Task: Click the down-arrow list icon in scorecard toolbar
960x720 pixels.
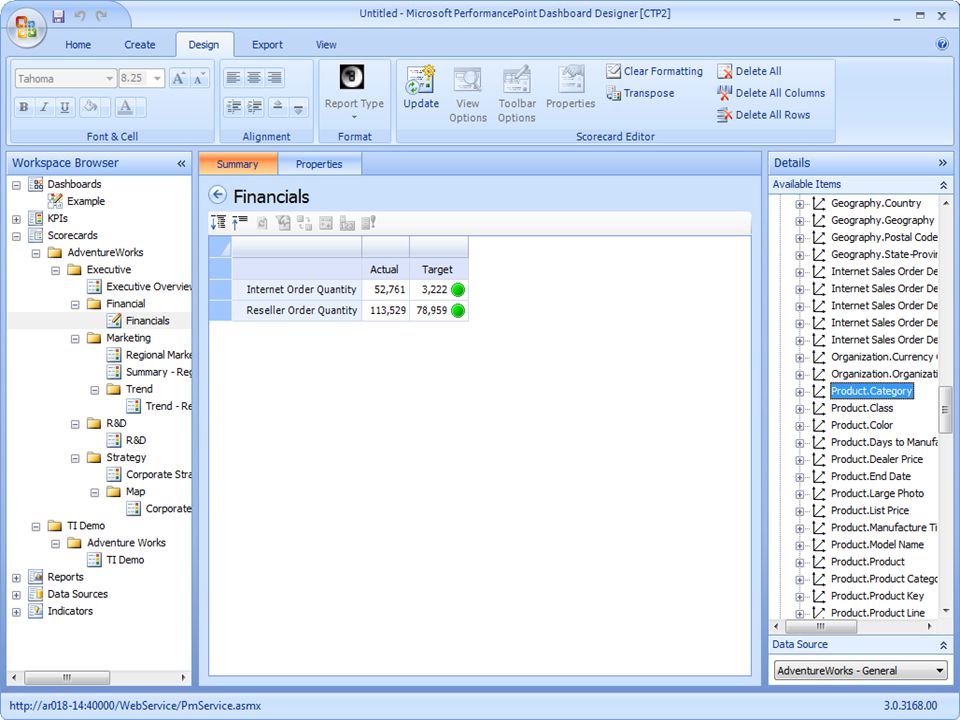Action: click(219, 223)
